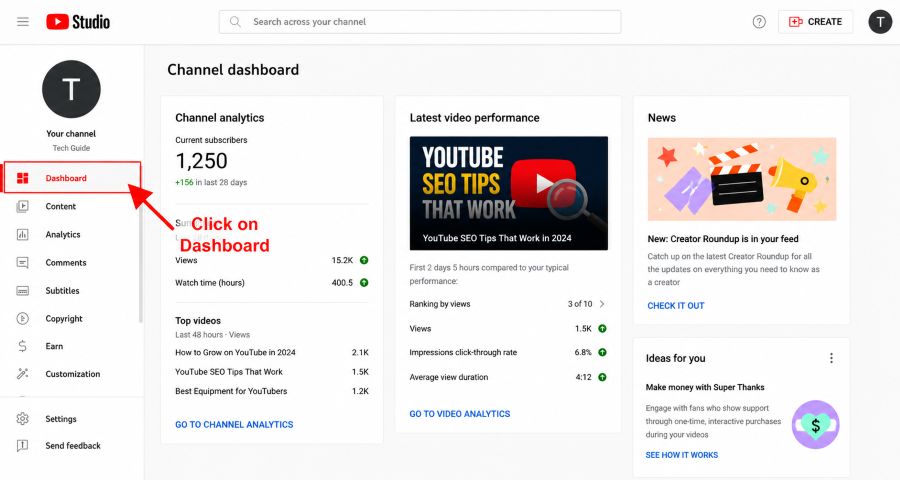Open Ideas for you three-dot menu
Image resolution: width=900 pixels, height=480 pixels.
831,358
